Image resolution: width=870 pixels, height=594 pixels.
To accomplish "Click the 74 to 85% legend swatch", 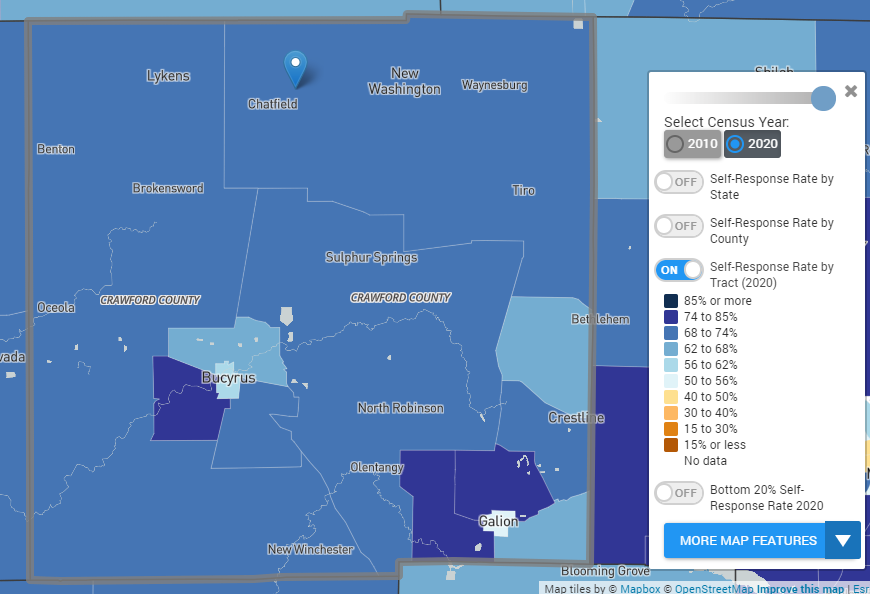I will pyautogui.click(x=671, y=317).
